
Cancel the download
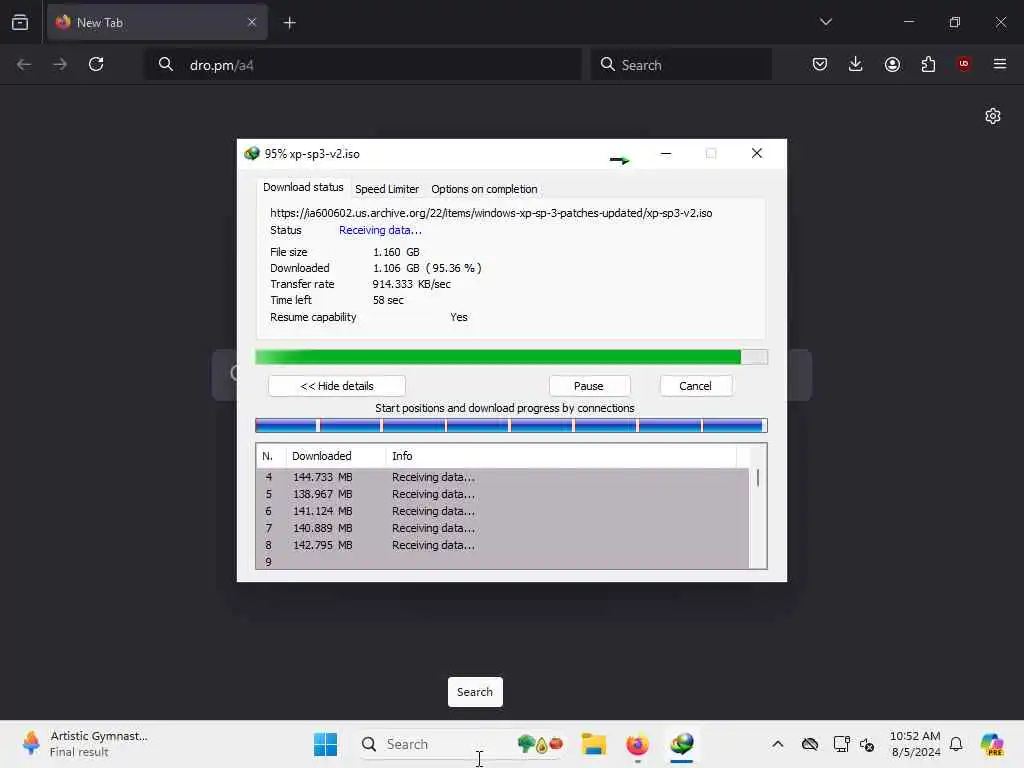coord(696,386)
